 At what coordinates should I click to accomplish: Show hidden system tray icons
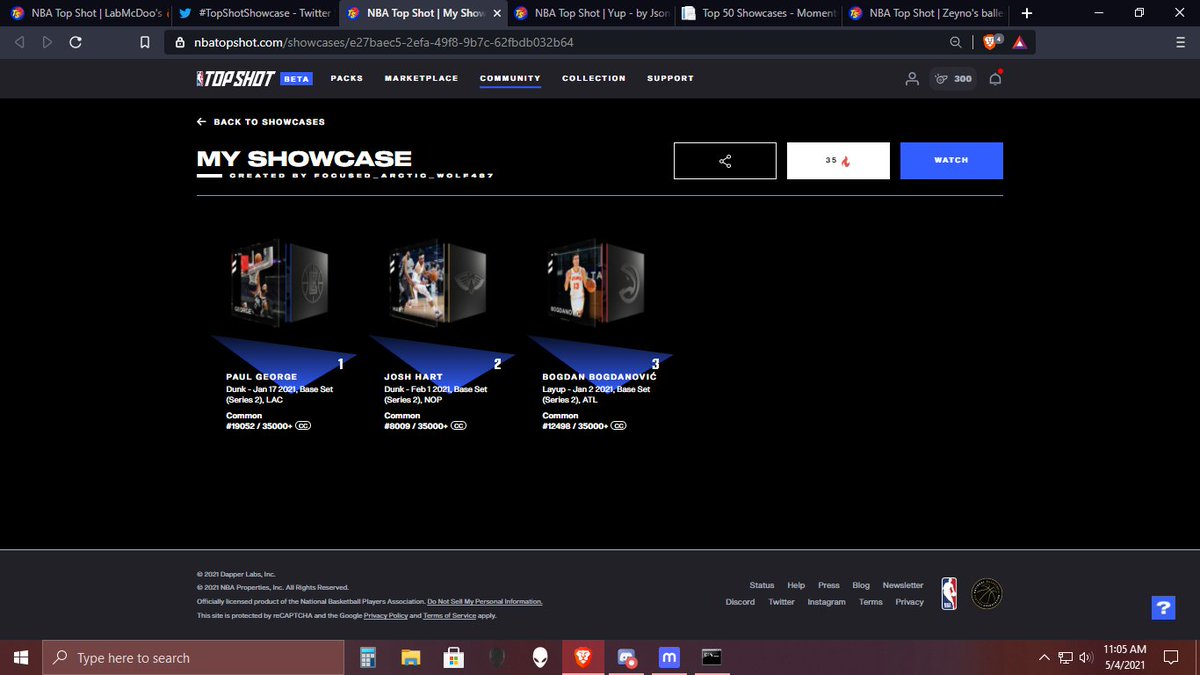[x=1044, y=657]
